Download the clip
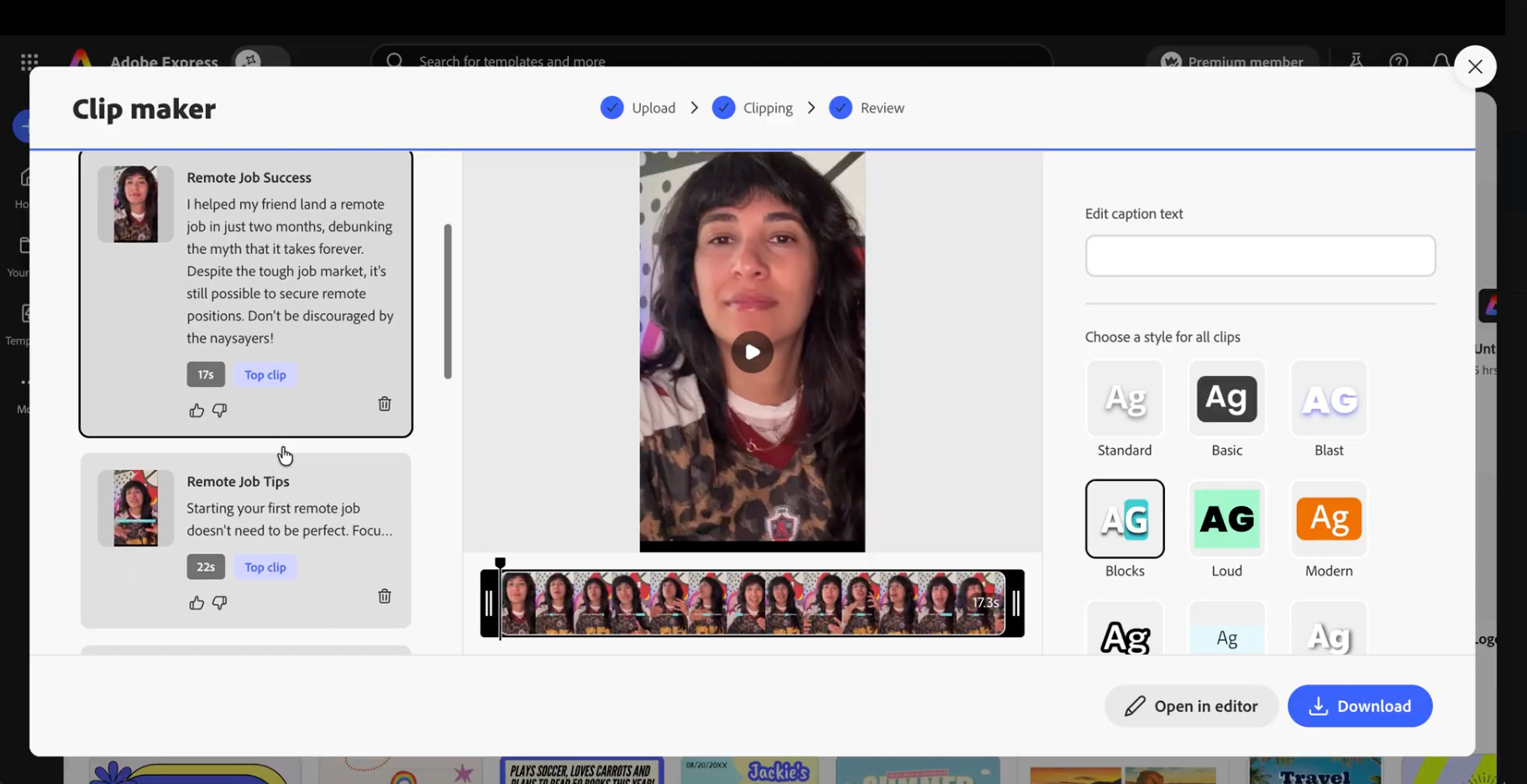The width and height of the screenshot is (1527, 784). click(1360, 706)
